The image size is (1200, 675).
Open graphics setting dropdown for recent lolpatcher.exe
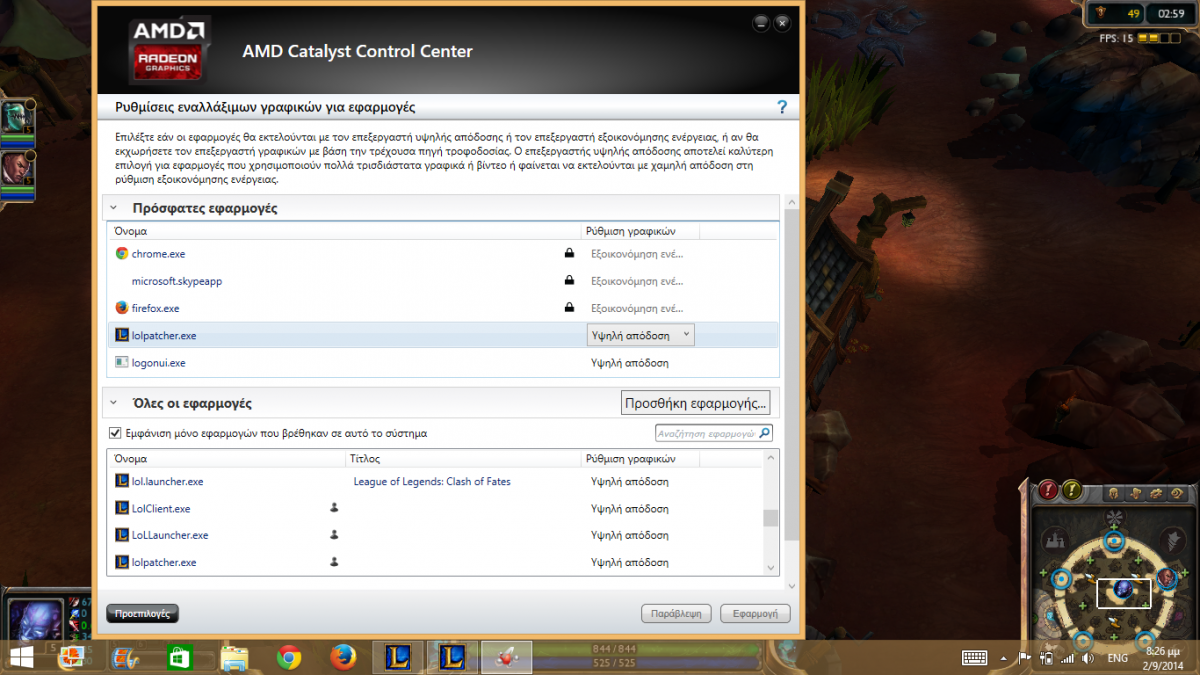pyautogui.click(x=641, y=335)
